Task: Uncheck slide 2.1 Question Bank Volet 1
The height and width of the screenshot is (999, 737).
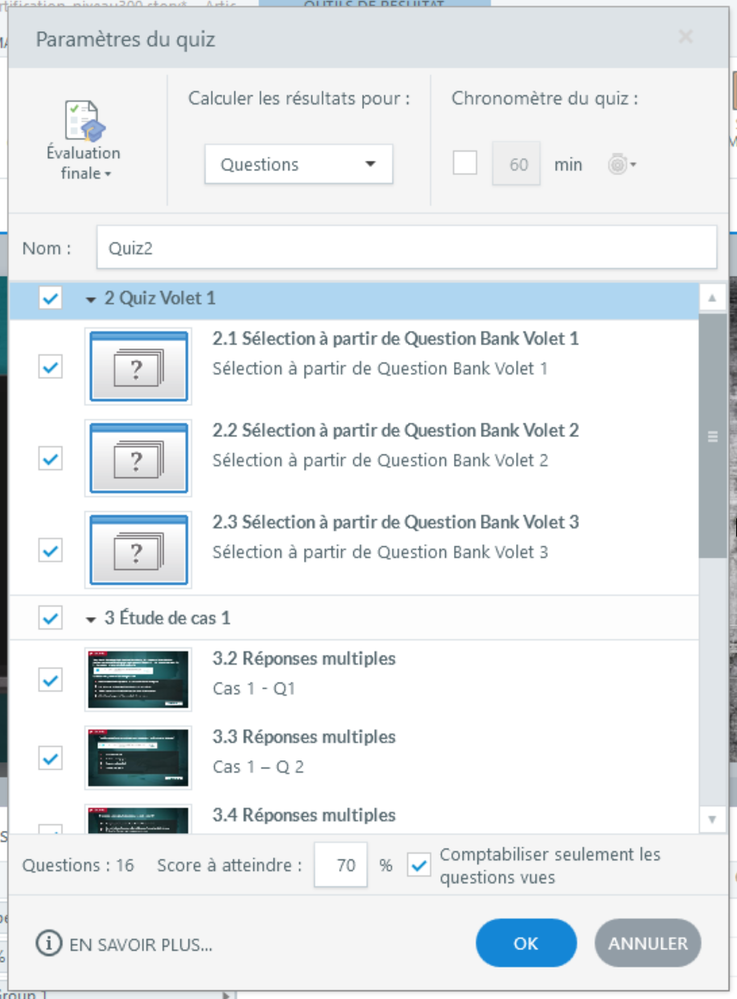Action: [50, 367]
